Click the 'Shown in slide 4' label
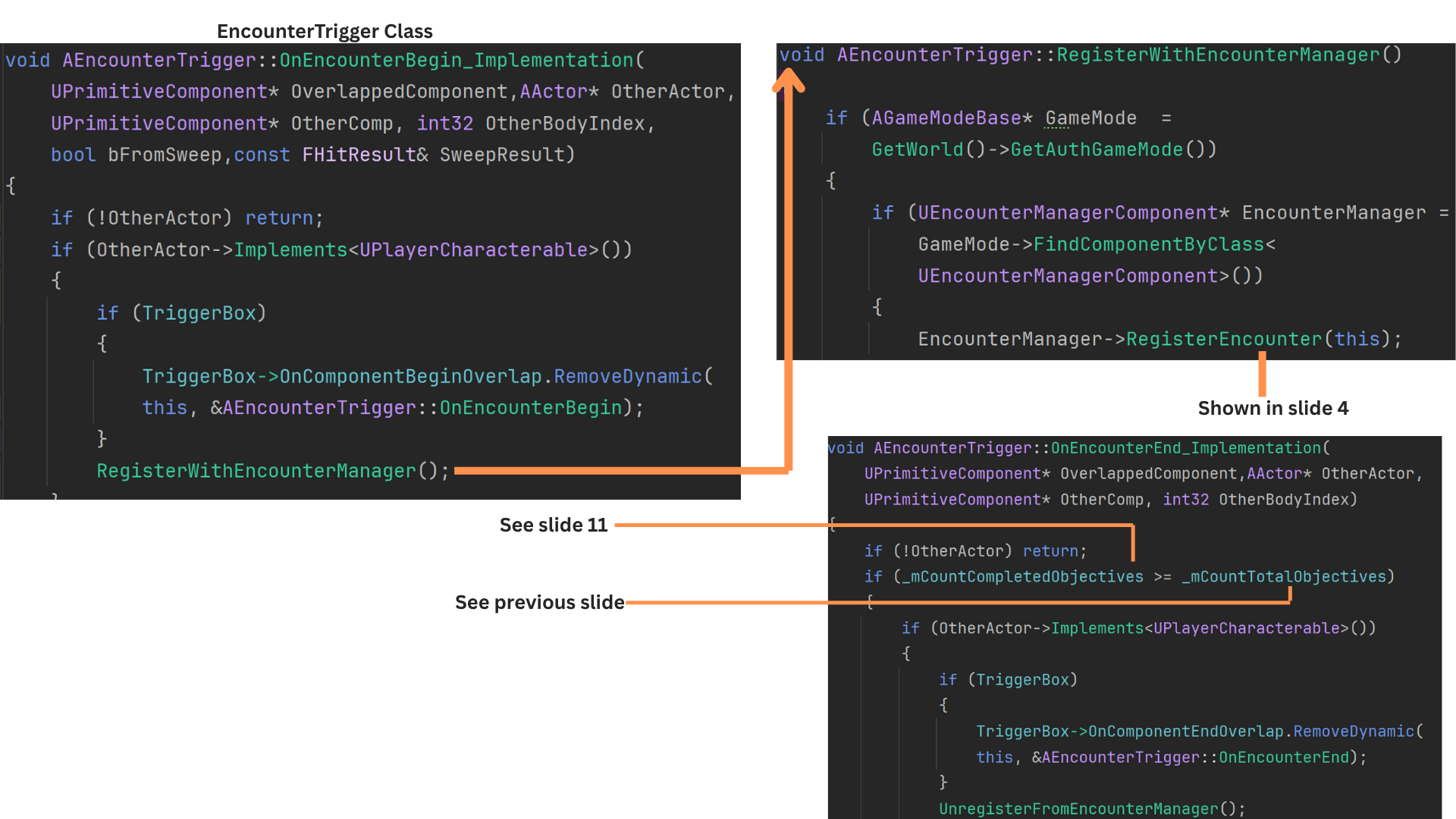 1272,408
